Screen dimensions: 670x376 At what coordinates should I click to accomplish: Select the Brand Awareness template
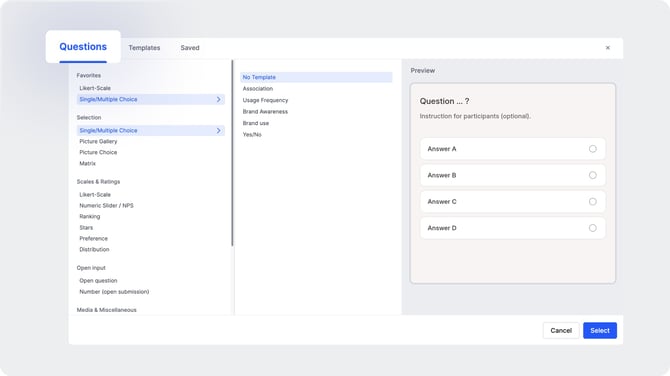coord(265,112)
